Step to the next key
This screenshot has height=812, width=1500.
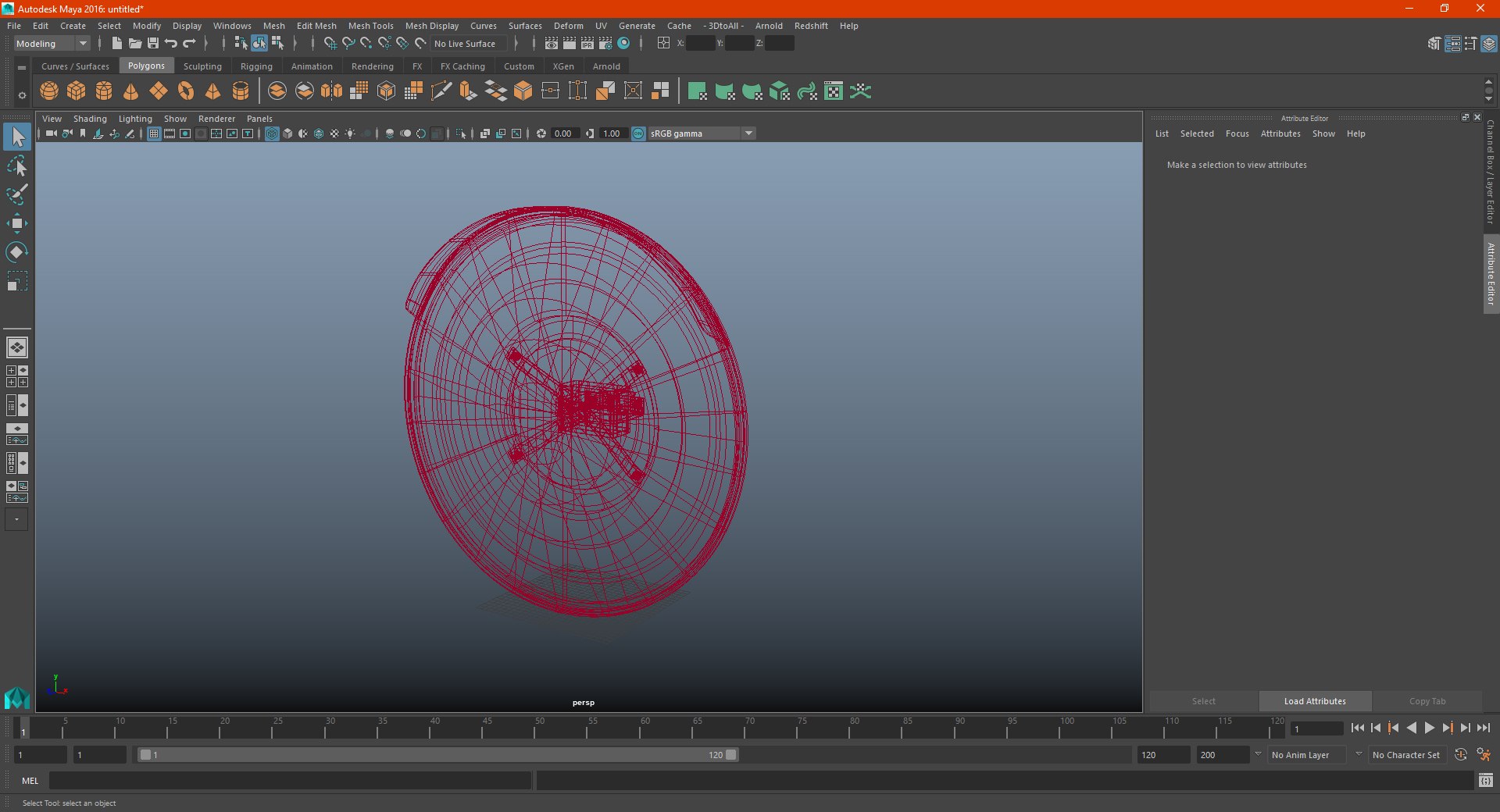(1447, 728)
